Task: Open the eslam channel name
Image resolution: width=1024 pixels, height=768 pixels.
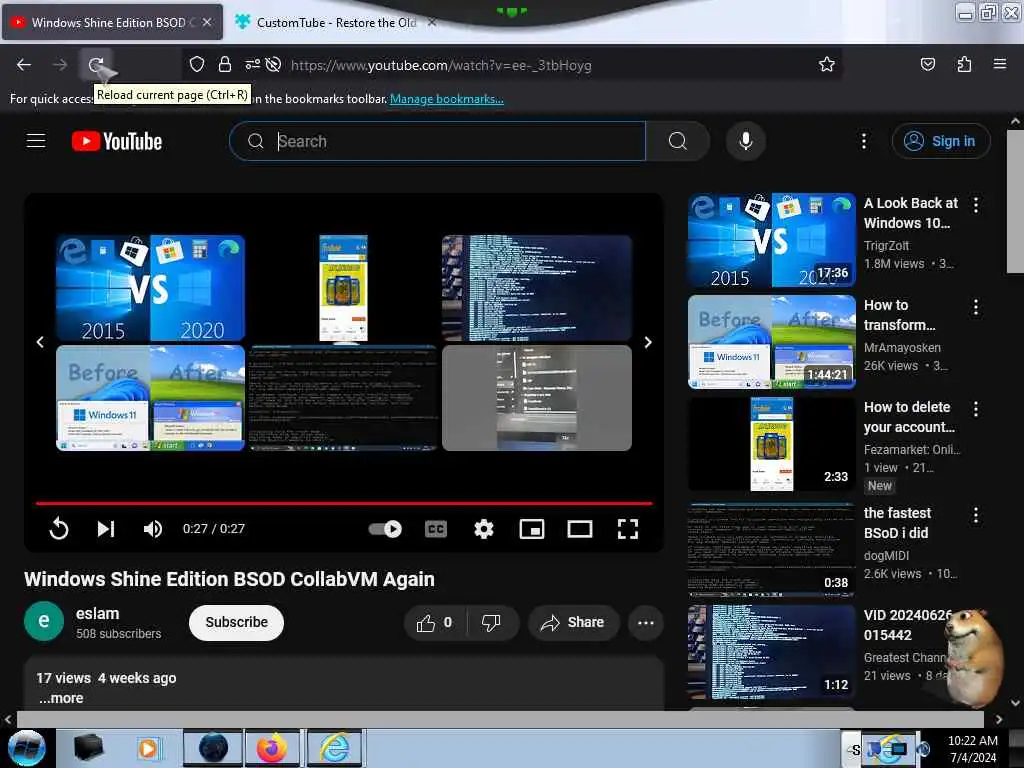Action: [x=97, y=613]
